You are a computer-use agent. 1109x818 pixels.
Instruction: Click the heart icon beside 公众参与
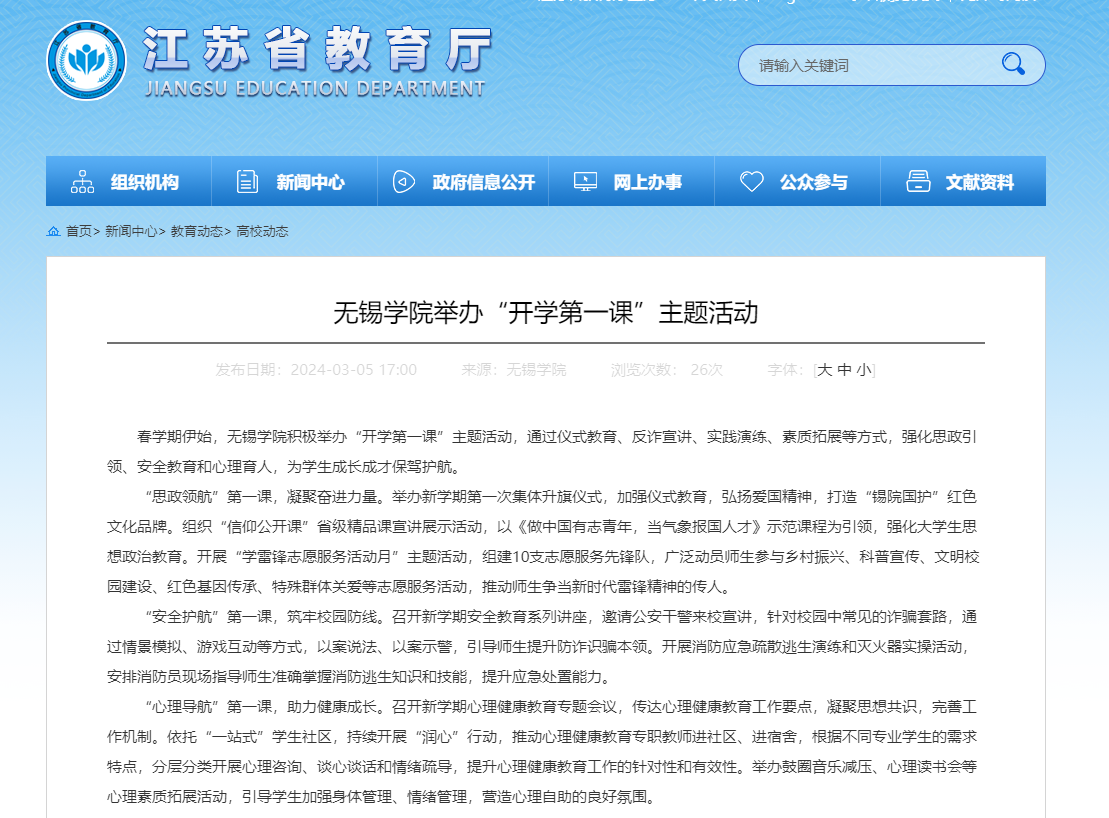(x=751, y=182)
